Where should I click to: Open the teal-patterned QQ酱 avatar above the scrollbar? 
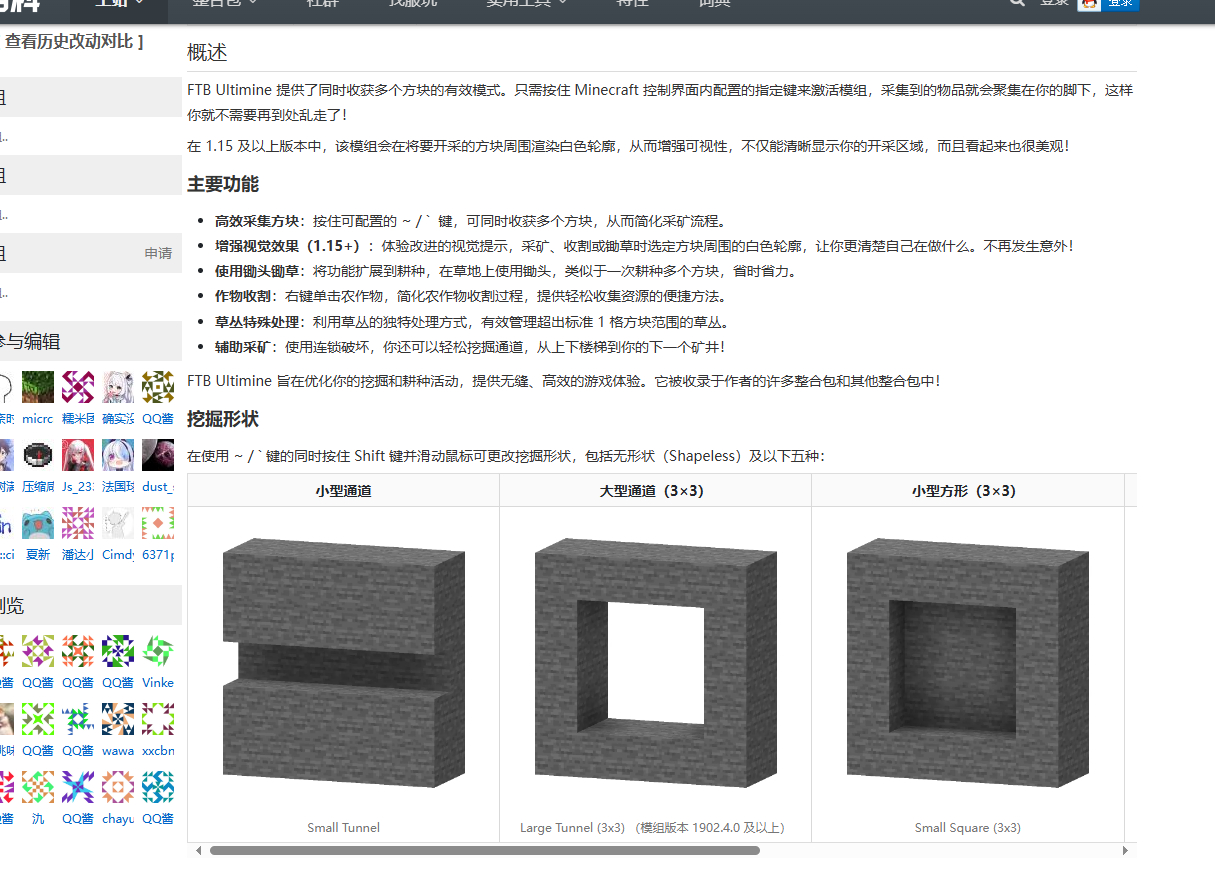click(x=158, y=787)
